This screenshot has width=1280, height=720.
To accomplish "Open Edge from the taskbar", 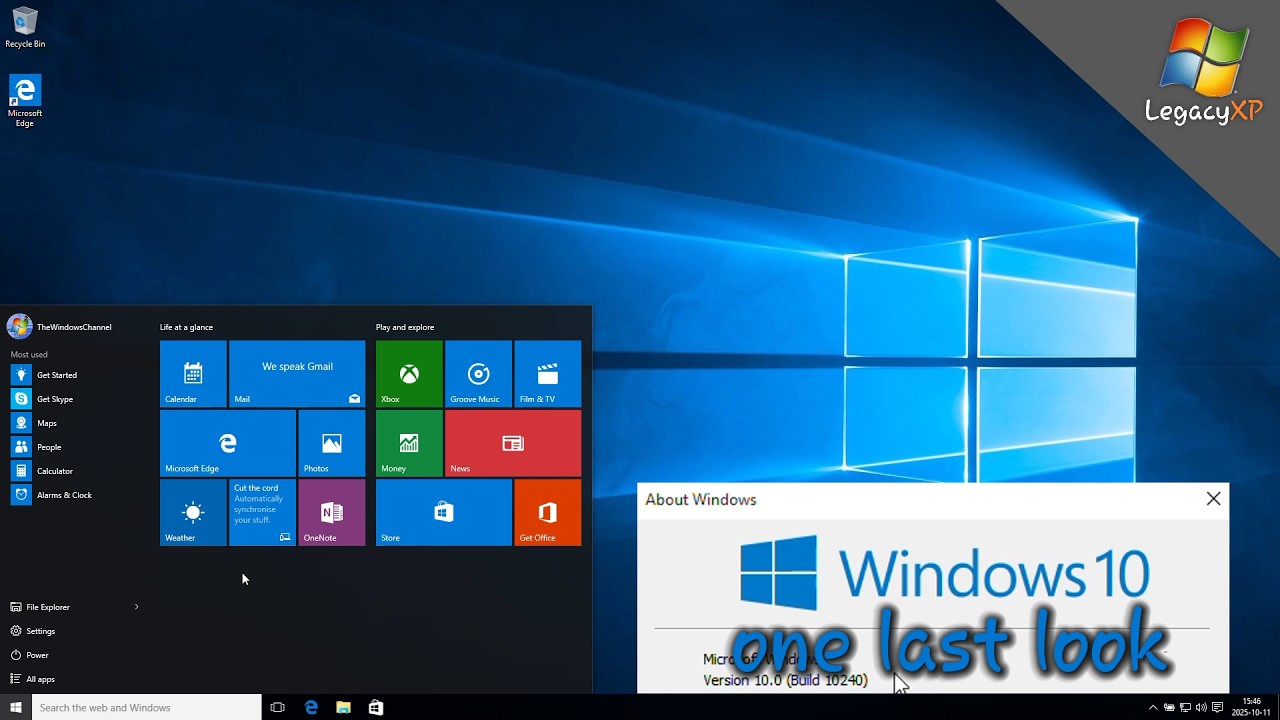I will pos(311,707).
